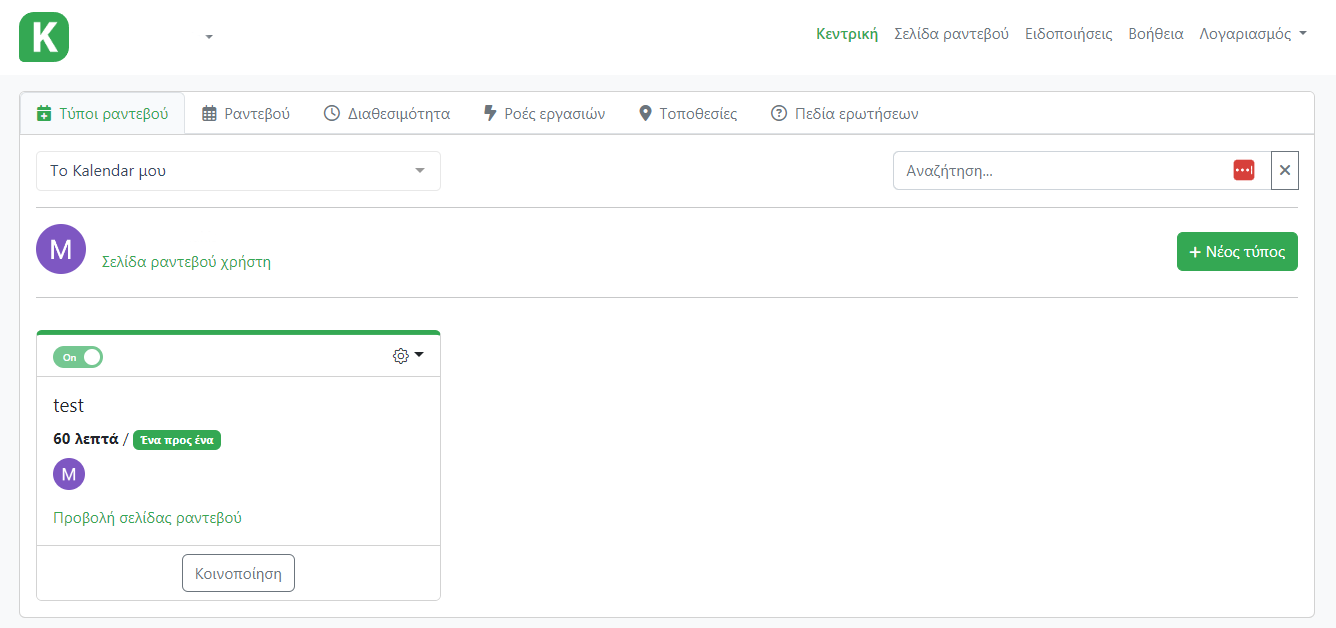Turn off the On switch on the test card

77,356
